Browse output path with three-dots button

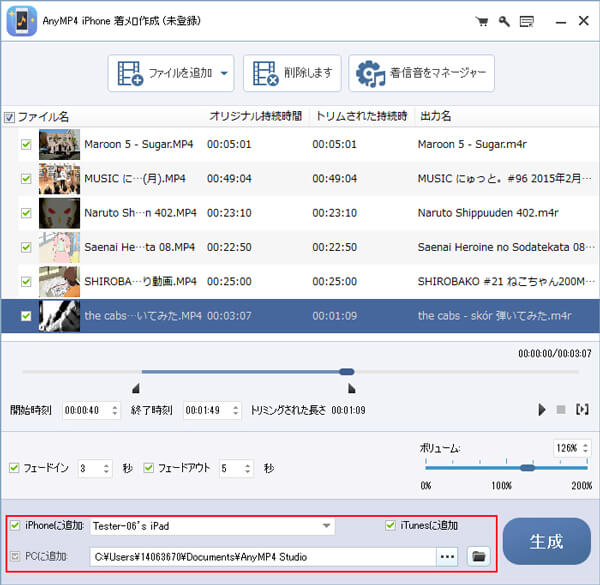(447, 556)
